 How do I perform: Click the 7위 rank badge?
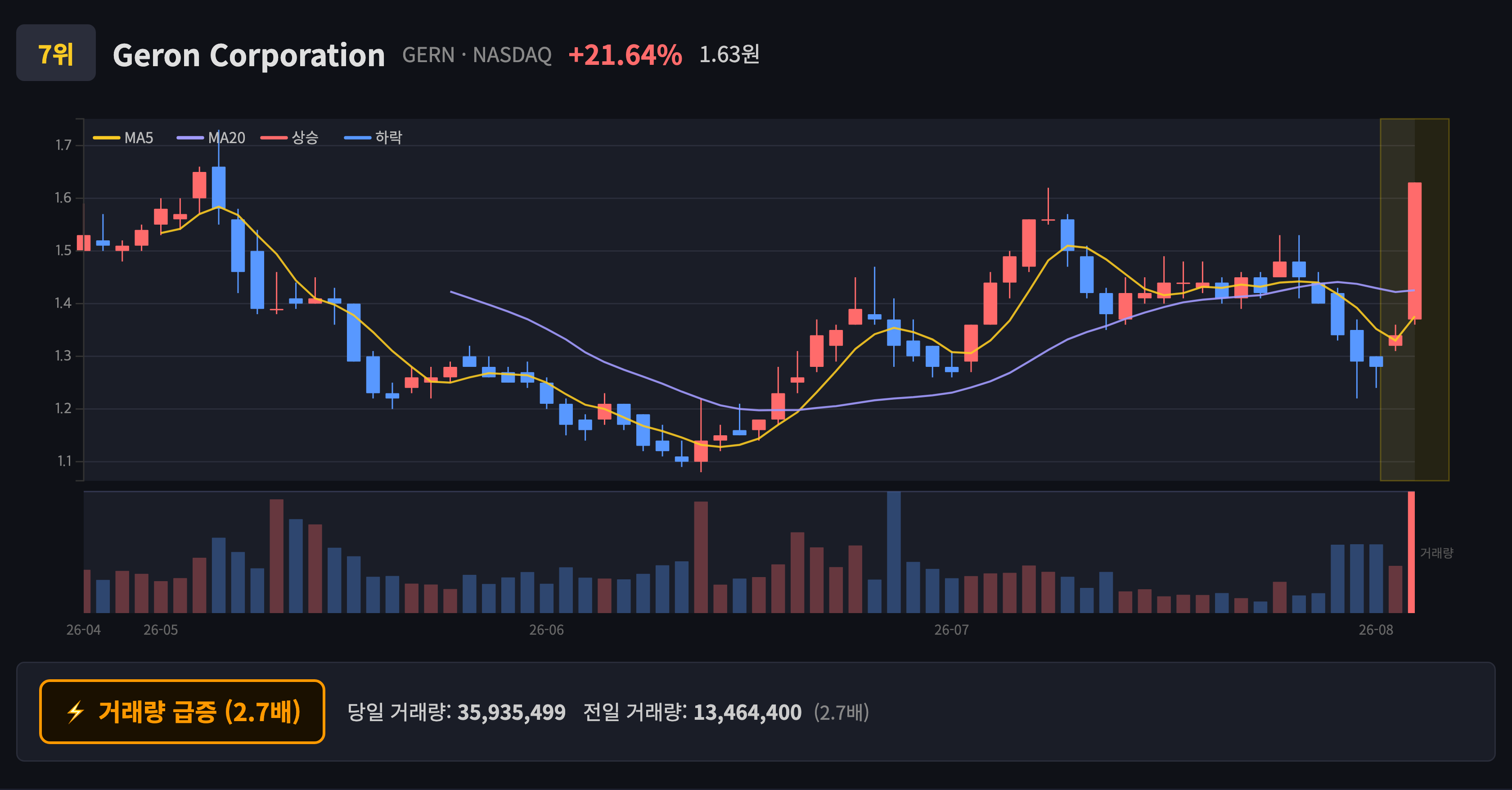(x=56, y=53)
